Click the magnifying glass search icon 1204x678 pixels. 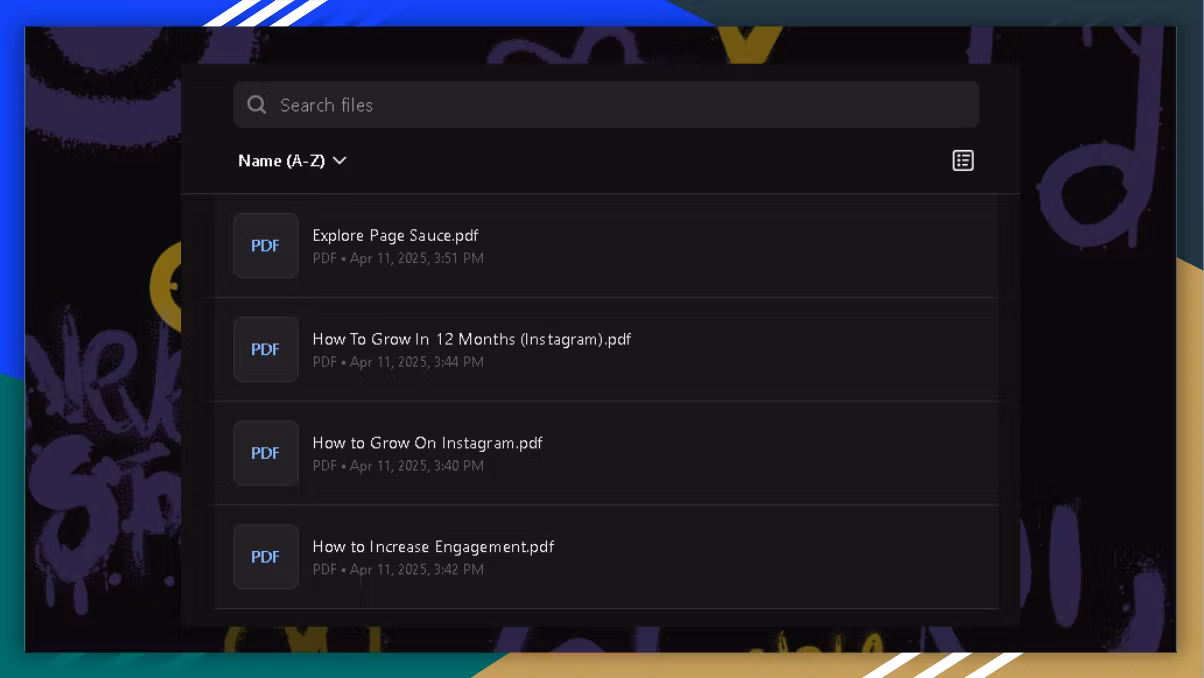coord(257,105)
